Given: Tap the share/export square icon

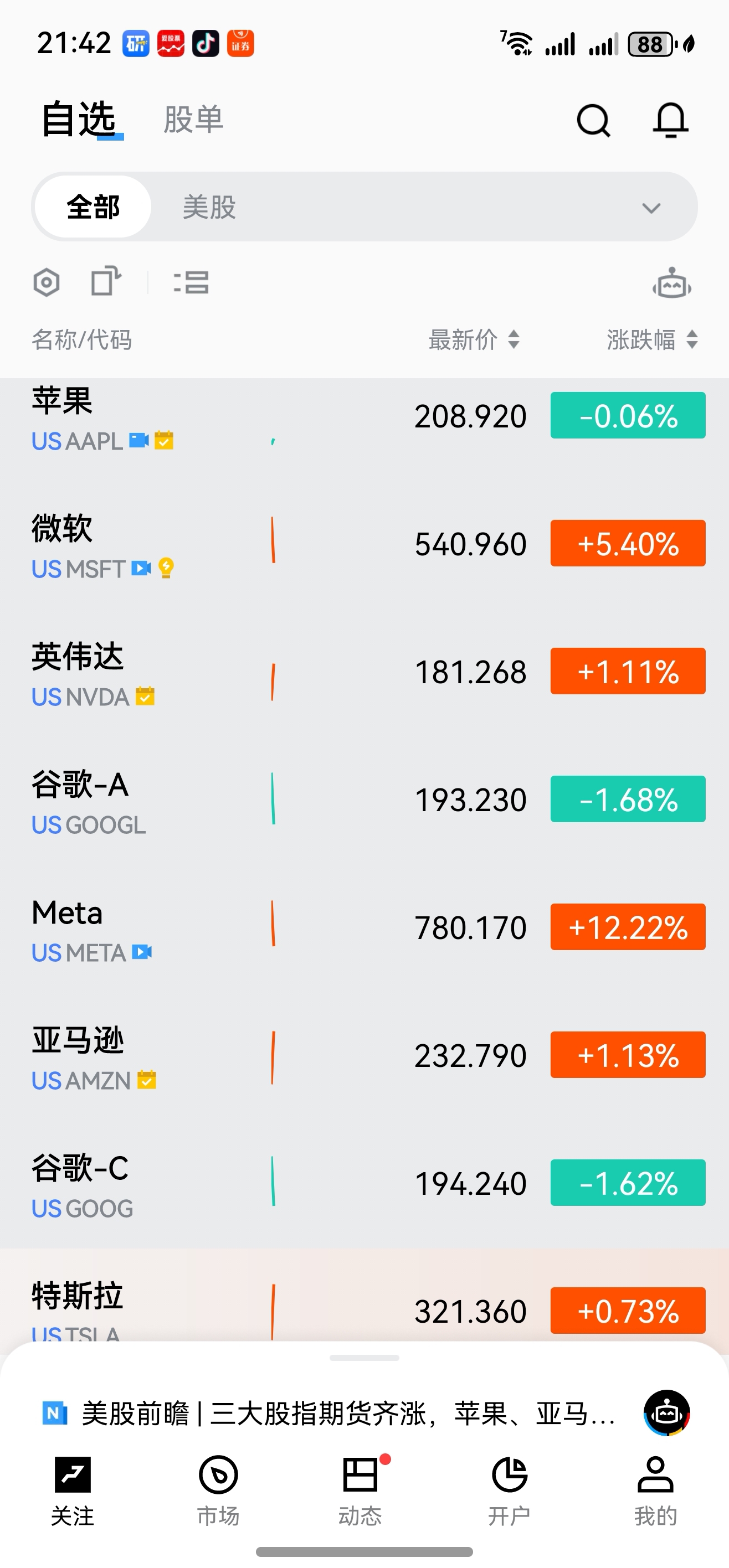Looking at the screenshot, I should (106, 281).
